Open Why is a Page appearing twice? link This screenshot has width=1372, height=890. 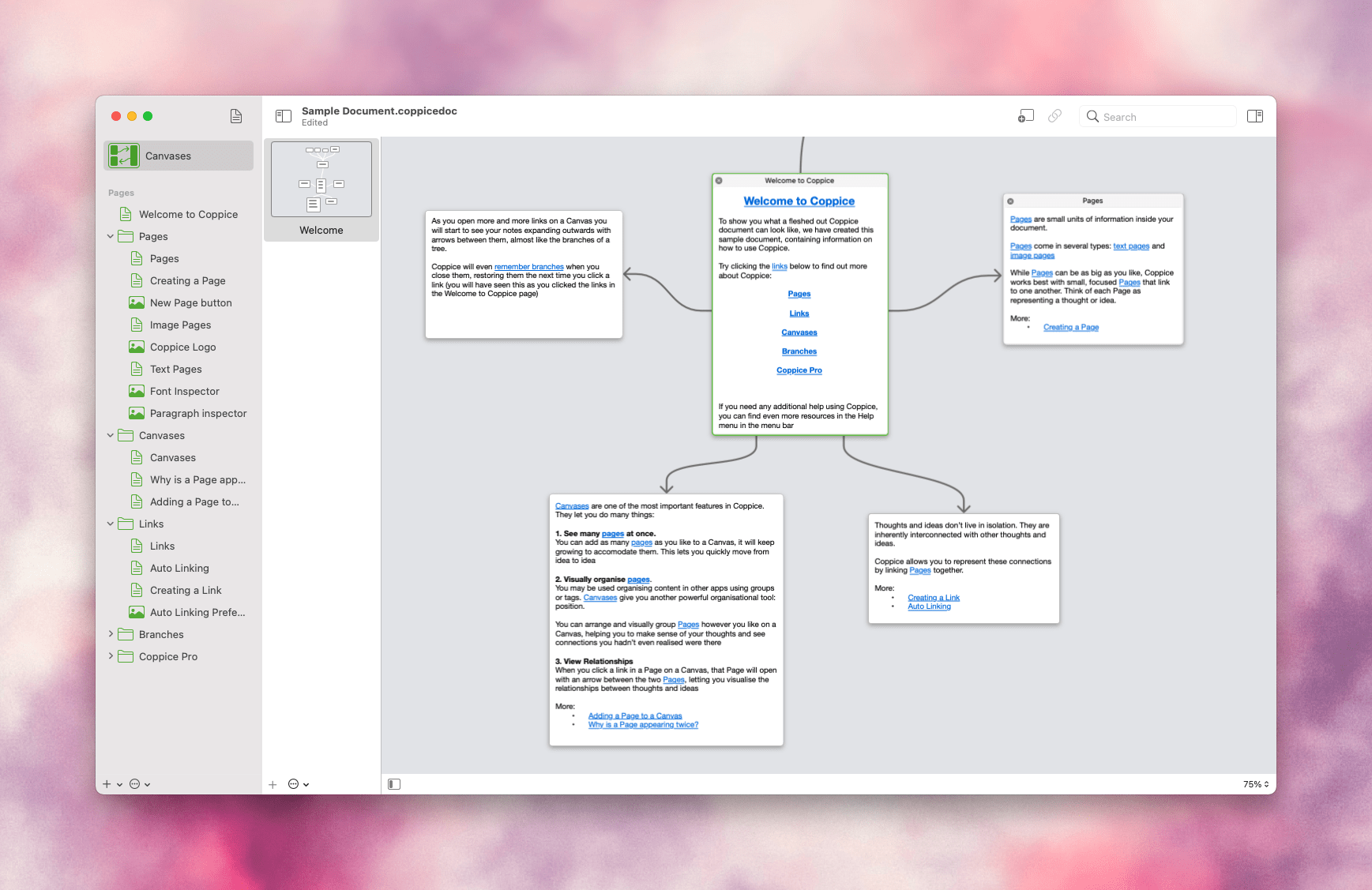643,725
